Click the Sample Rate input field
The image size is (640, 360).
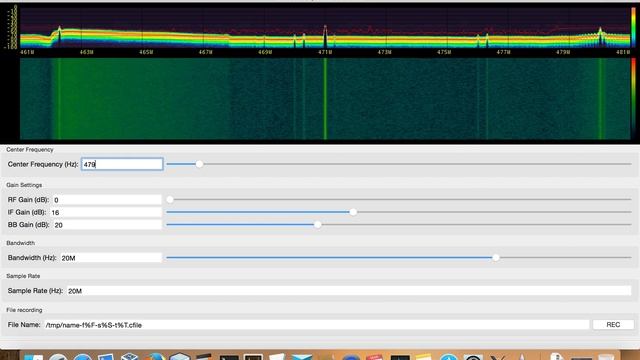click(349, 291)
